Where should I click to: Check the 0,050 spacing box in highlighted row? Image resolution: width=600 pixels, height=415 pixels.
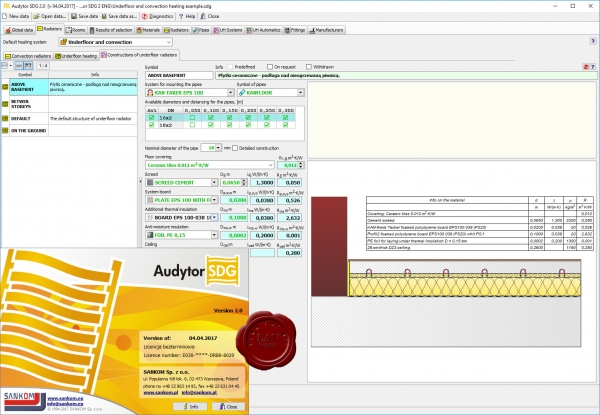pyautogui.click(x=192, y=117)
